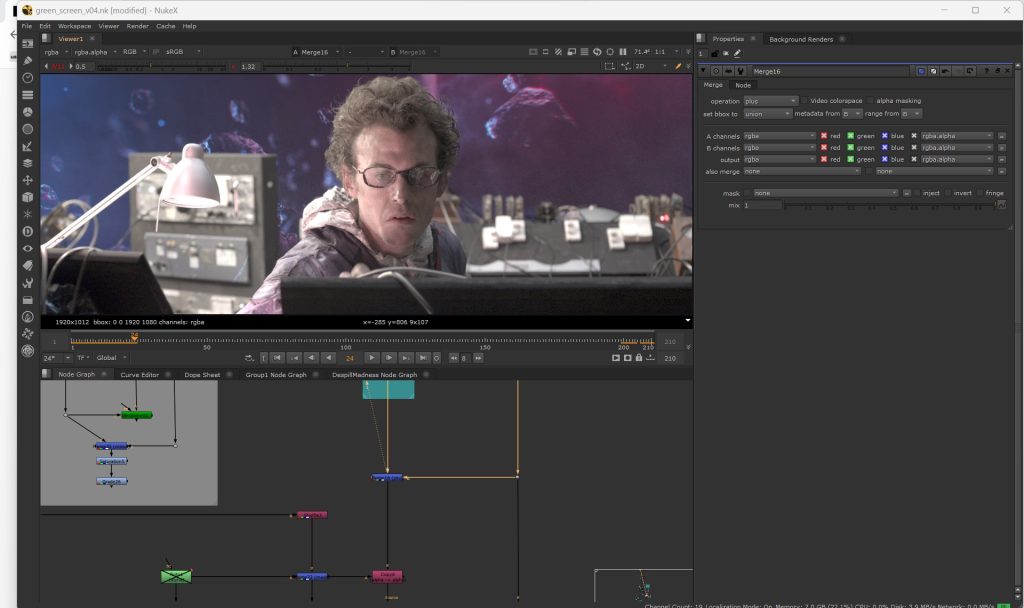
Task: Open the File menu
Action: [27, 26]
